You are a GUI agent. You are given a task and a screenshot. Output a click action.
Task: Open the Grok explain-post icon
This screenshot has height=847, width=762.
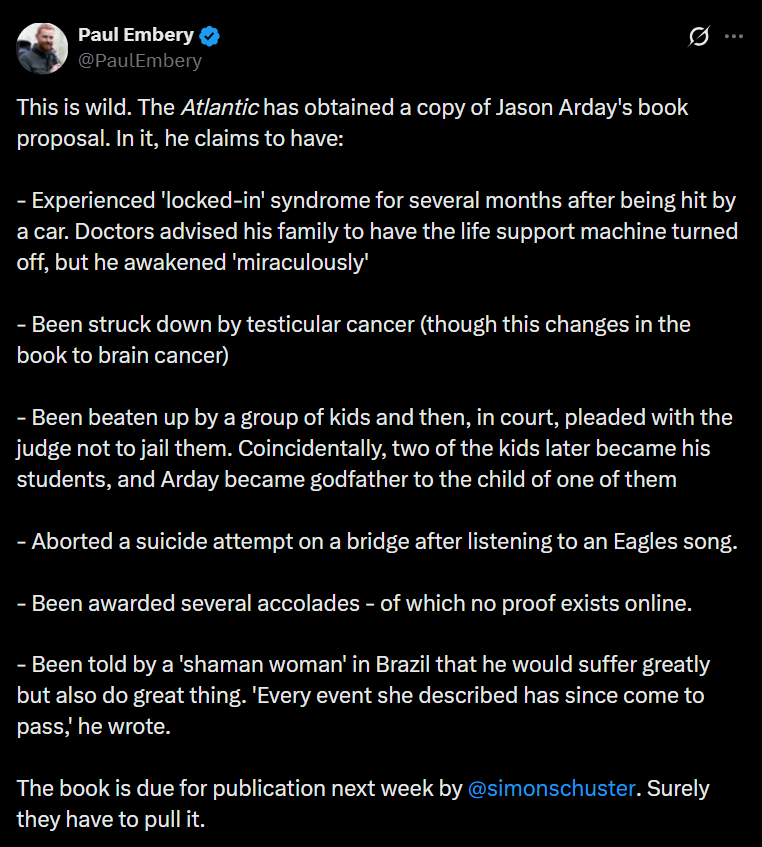tap(698, 36)
